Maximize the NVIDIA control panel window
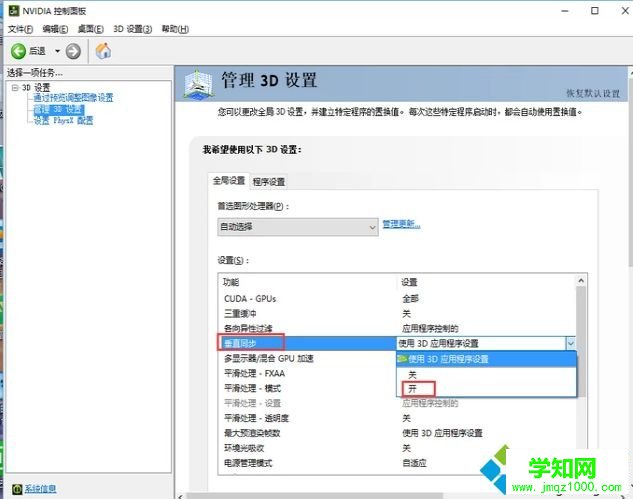 click(595, 11)
